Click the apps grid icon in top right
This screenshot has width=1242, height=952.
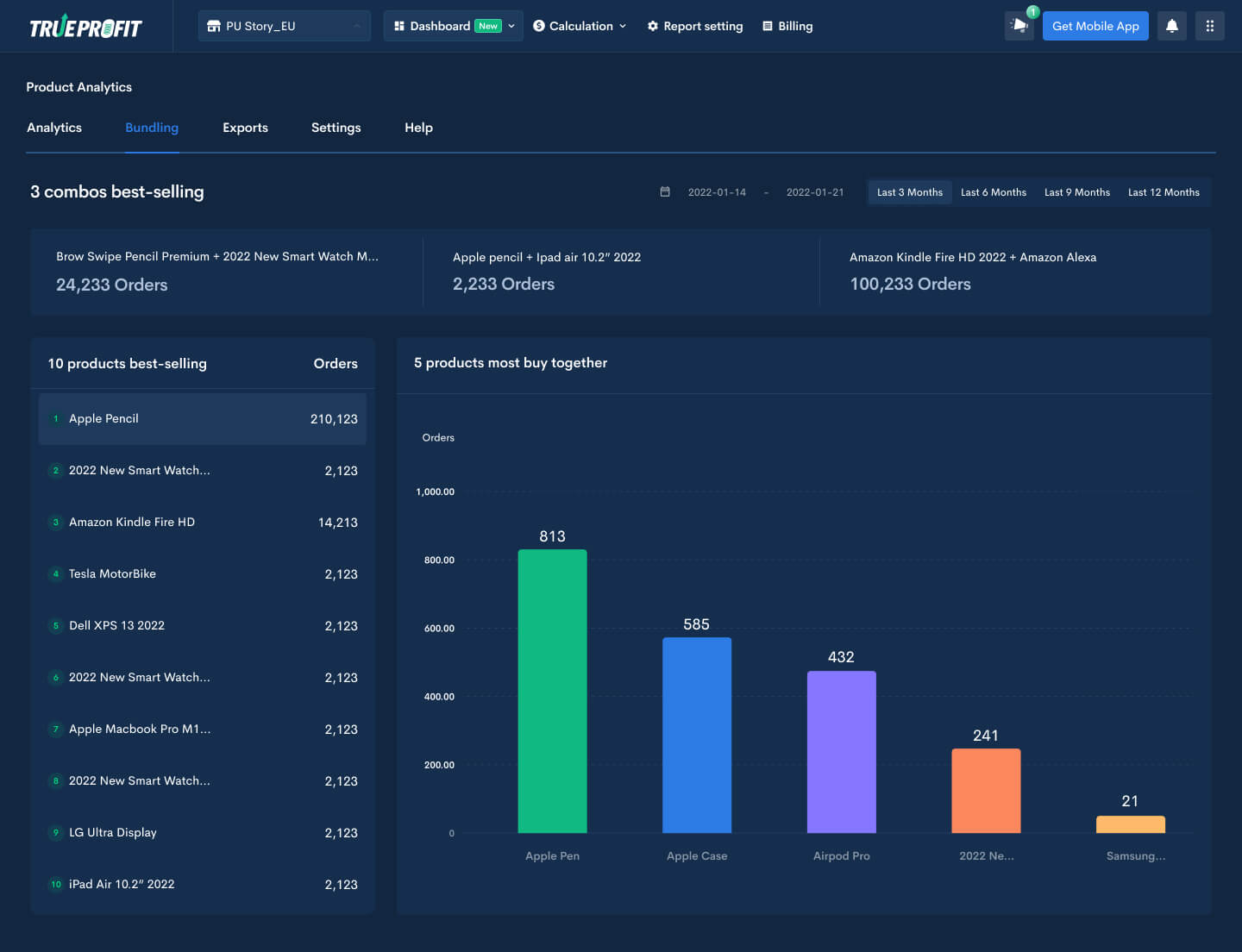pos(1209,26)
